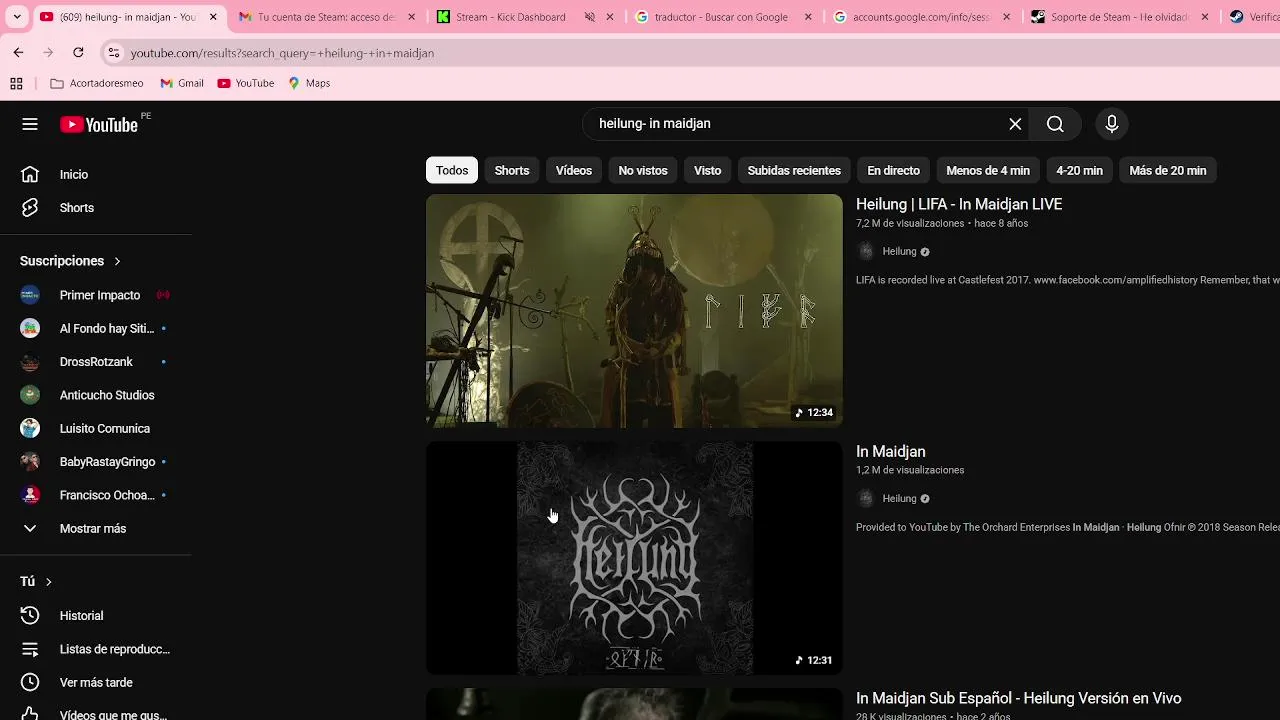Open Inicio home icon in sidebar

pos(30,174)
